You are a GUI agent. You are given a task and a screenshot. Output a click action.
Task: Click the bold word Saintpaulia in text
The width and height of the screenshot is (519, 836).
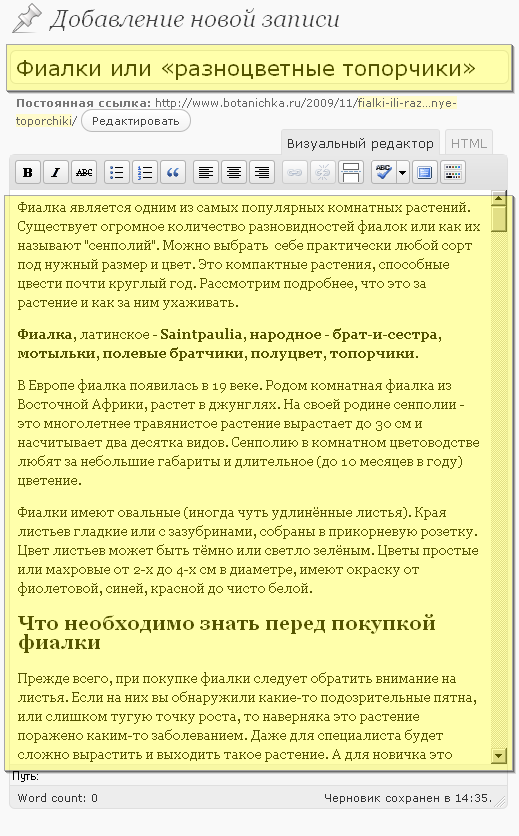point(201,334)
